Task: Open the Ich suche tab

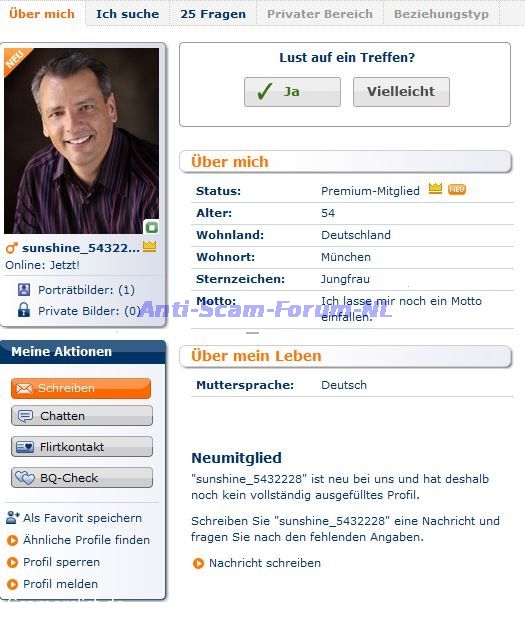Action: pos(128,14)
